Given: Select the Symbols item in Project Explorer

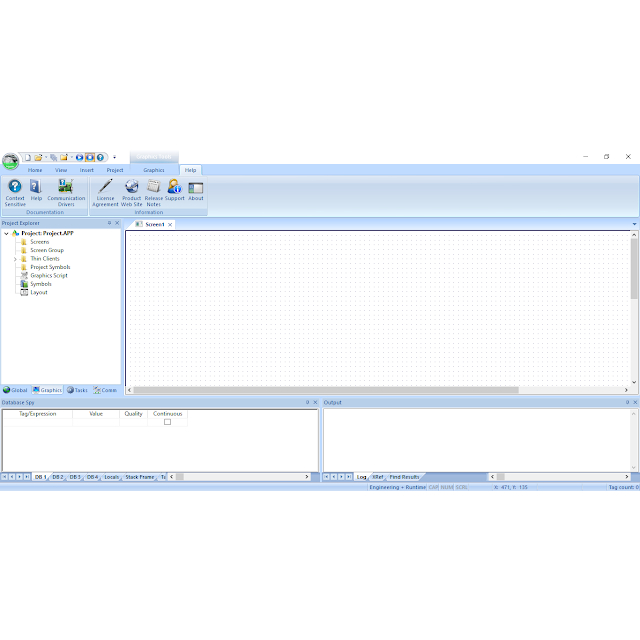Looking at the screenshot, I should [41, 284].
